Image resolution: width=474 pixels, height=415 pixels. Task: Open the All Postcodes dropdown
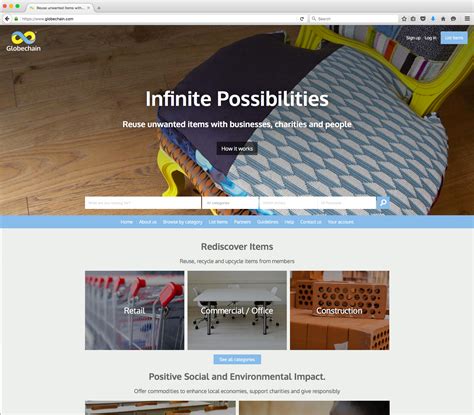347,203
